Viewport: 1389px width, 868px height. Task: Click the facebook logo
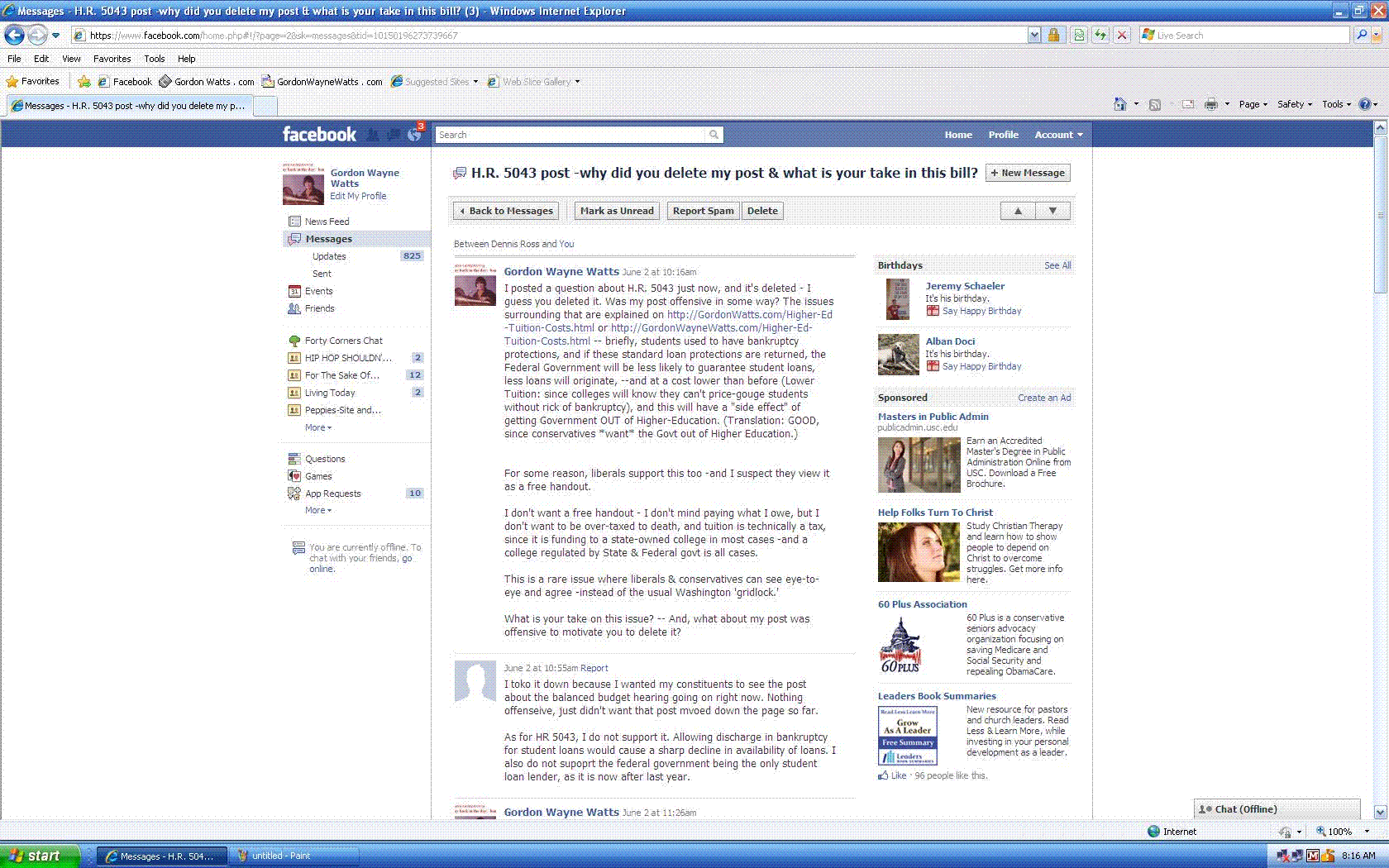(x=319, y=134)
